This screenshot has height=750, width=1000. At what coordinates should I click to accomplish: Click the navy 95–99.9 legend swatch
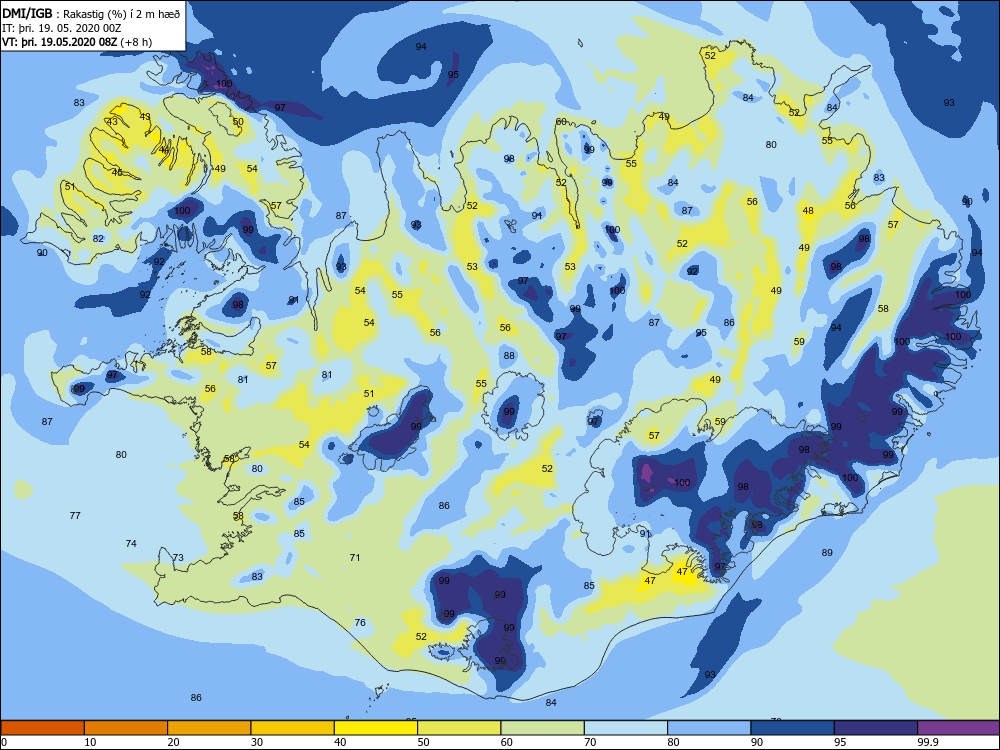point(876,728)
